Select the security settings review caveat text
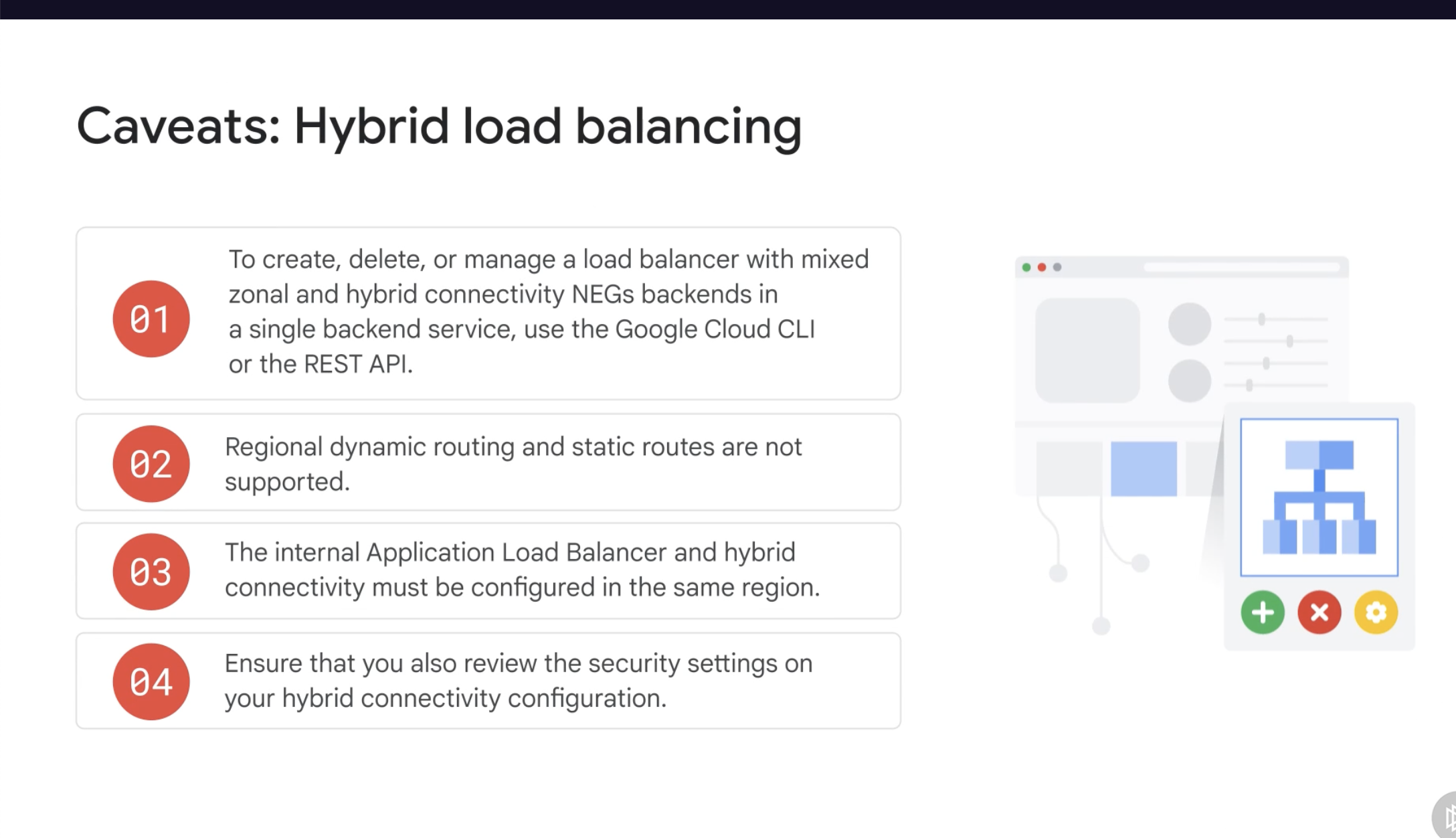 coord(518,680)
